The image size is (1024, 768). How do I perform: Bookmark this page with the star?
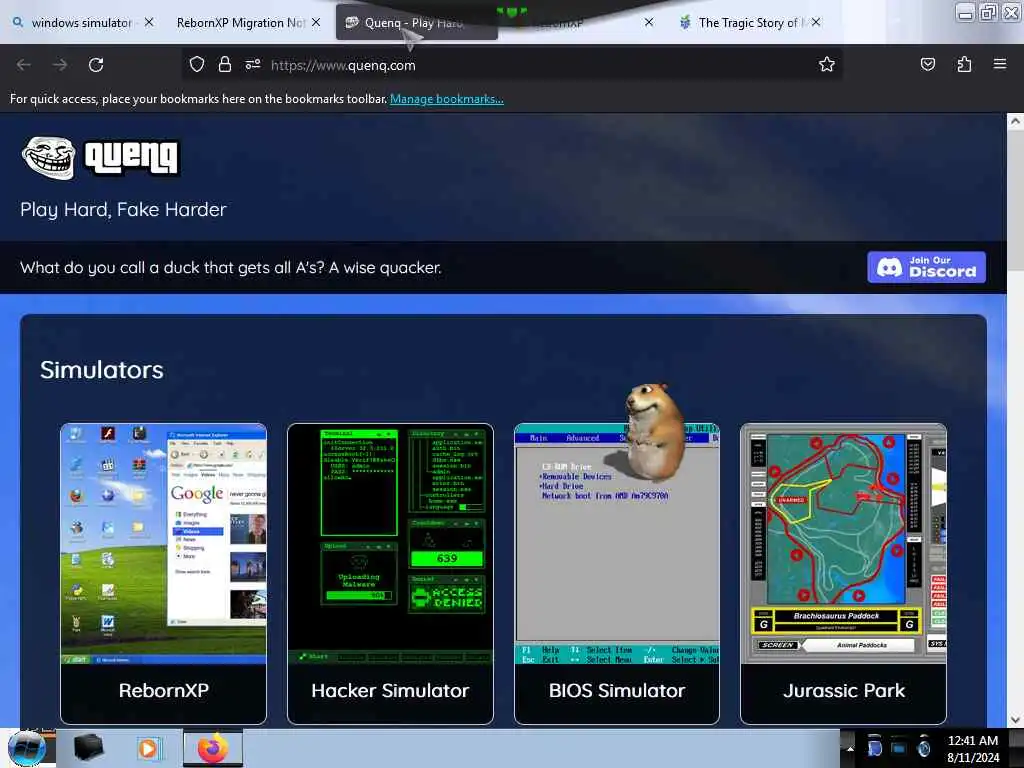coord(827,64)
